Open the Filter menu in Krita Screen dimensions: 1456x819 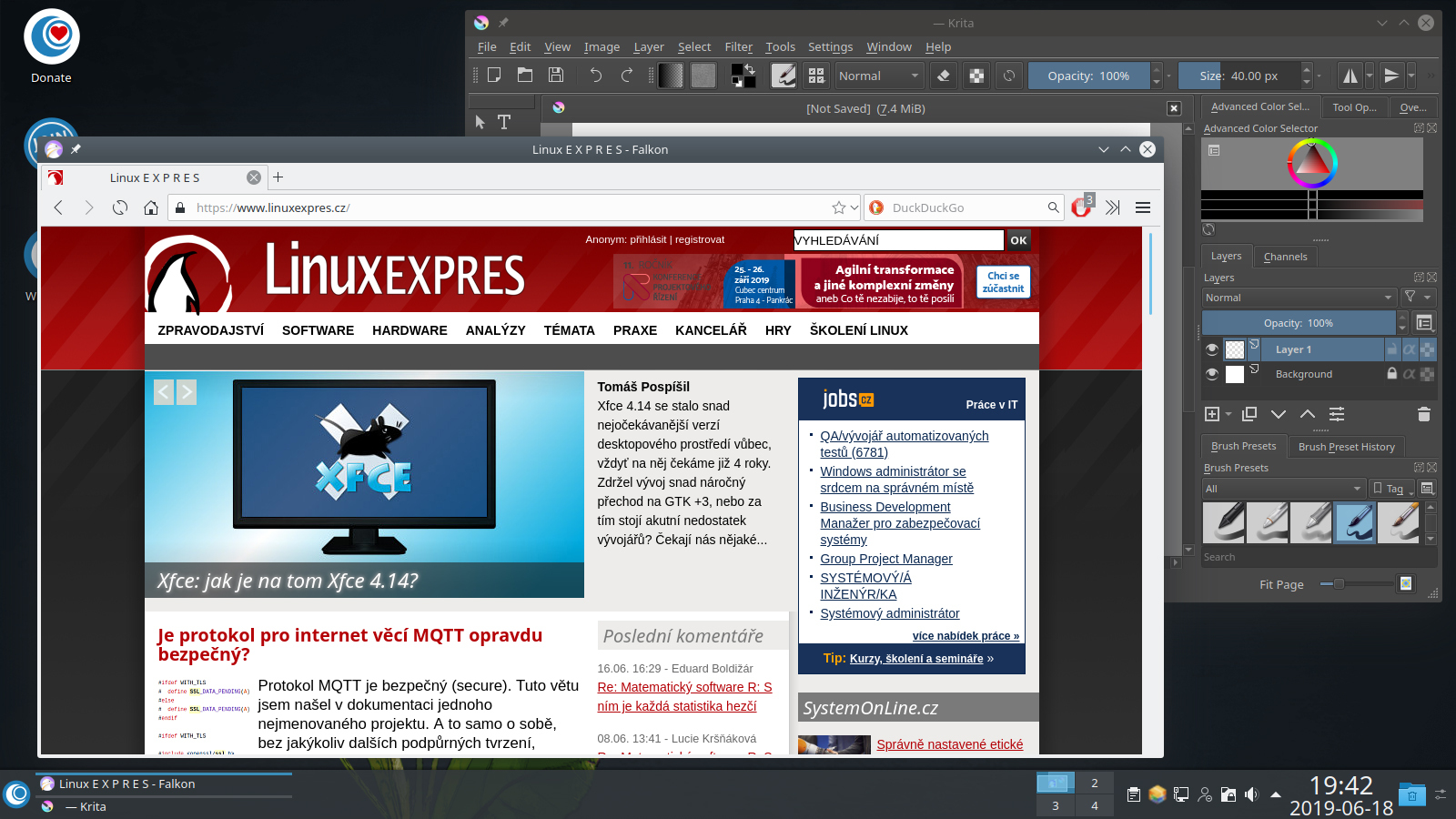[x=739, y=47]
